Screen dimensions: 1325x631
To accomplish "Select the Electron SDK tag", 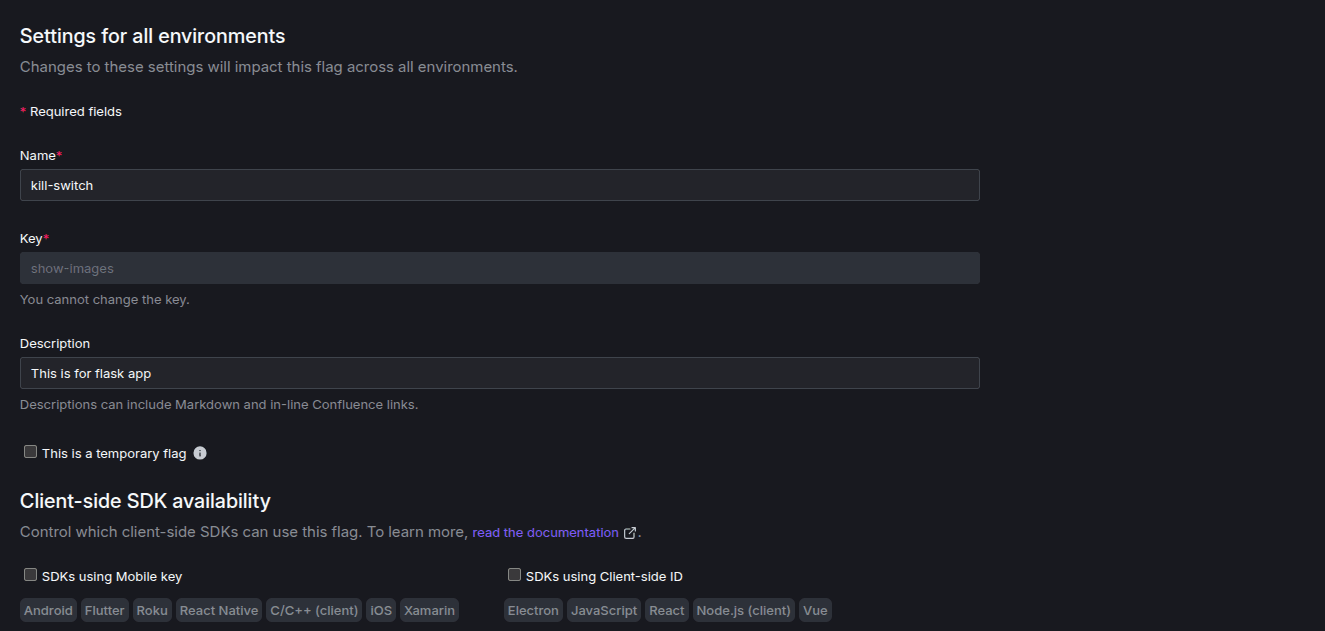I will point(533,610).
